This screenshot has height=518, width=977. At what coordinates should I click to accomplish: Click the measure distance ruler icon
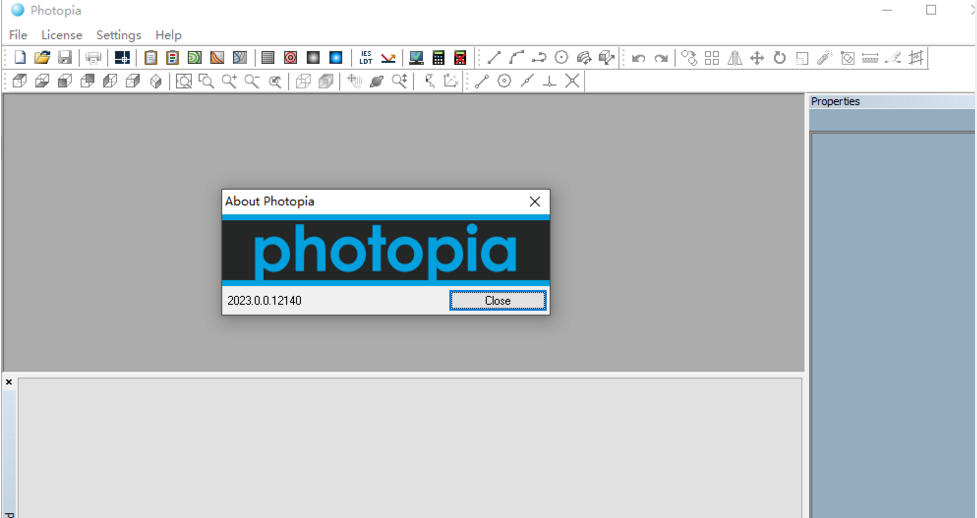pos(870,58)
